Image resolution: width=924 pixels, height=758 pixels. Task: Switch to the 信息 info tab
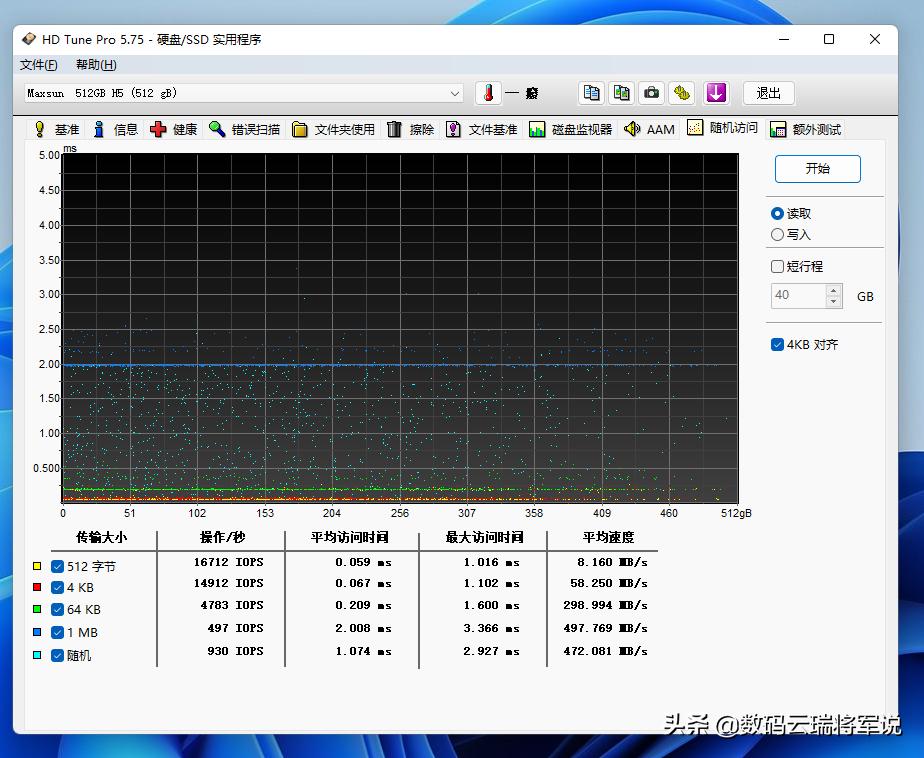coord(116,129)
